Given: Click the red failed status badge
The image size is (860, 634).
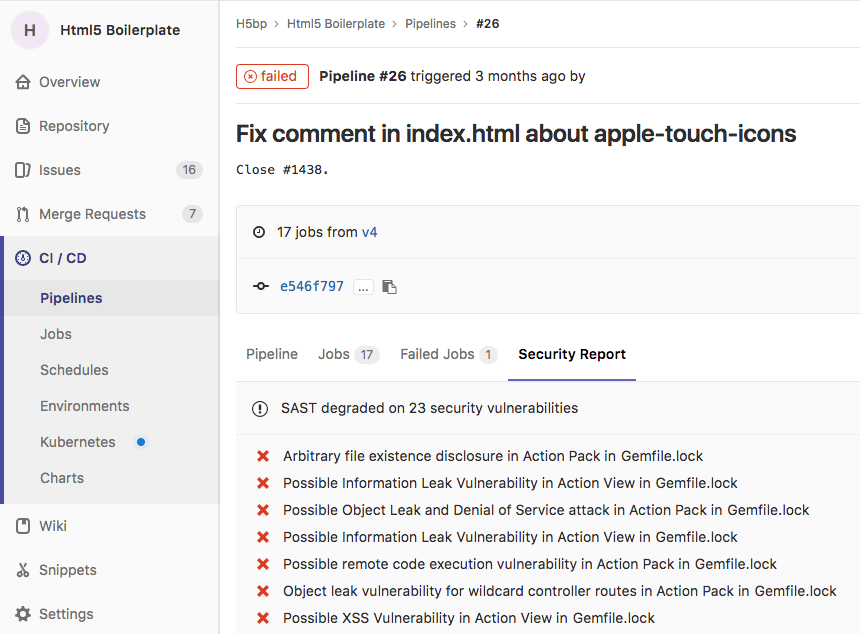Looking at the screenshot, I should (272, 76).
